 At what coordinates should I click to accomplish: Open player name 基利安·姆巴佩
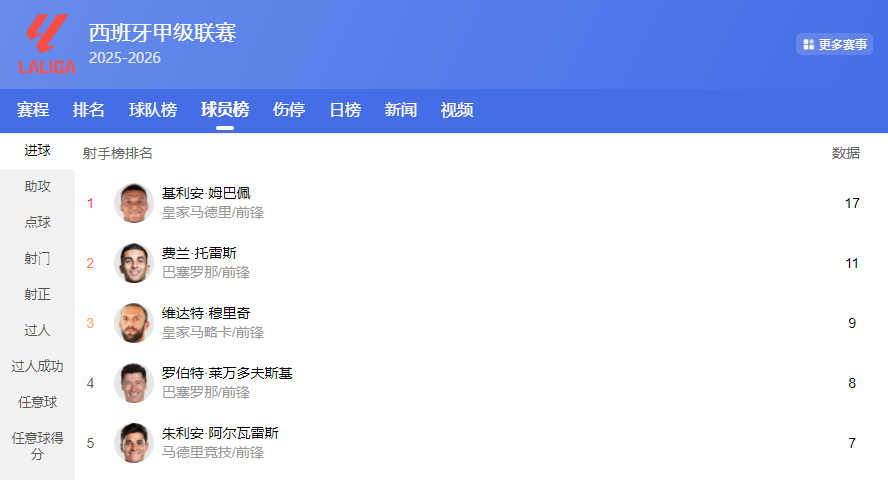tap(206, 194)
